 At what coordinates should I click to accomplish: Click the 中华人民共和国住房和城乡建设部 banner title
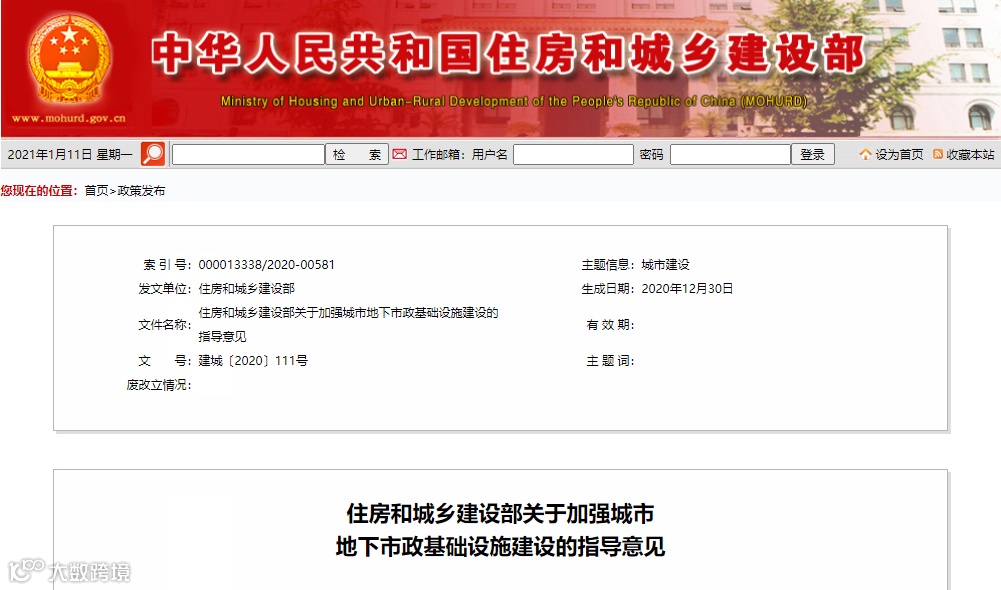coord(509,53)
